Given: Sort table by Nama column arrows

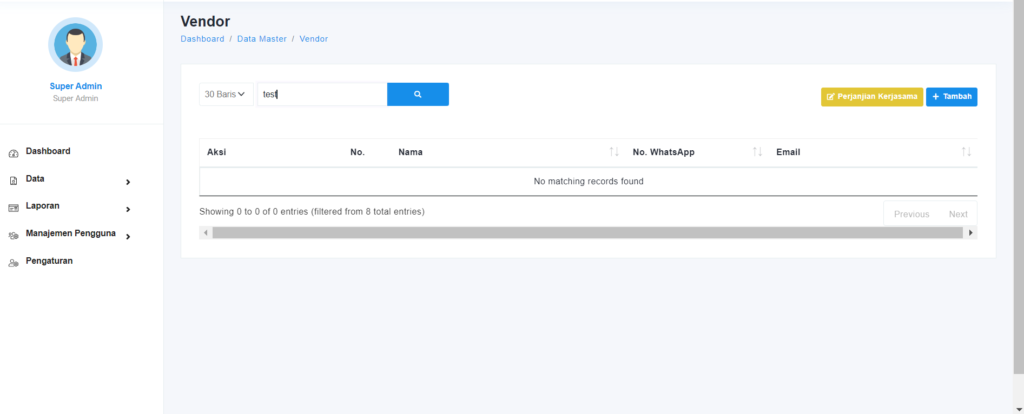Looking at the screenshot, I should pos(614,152).
